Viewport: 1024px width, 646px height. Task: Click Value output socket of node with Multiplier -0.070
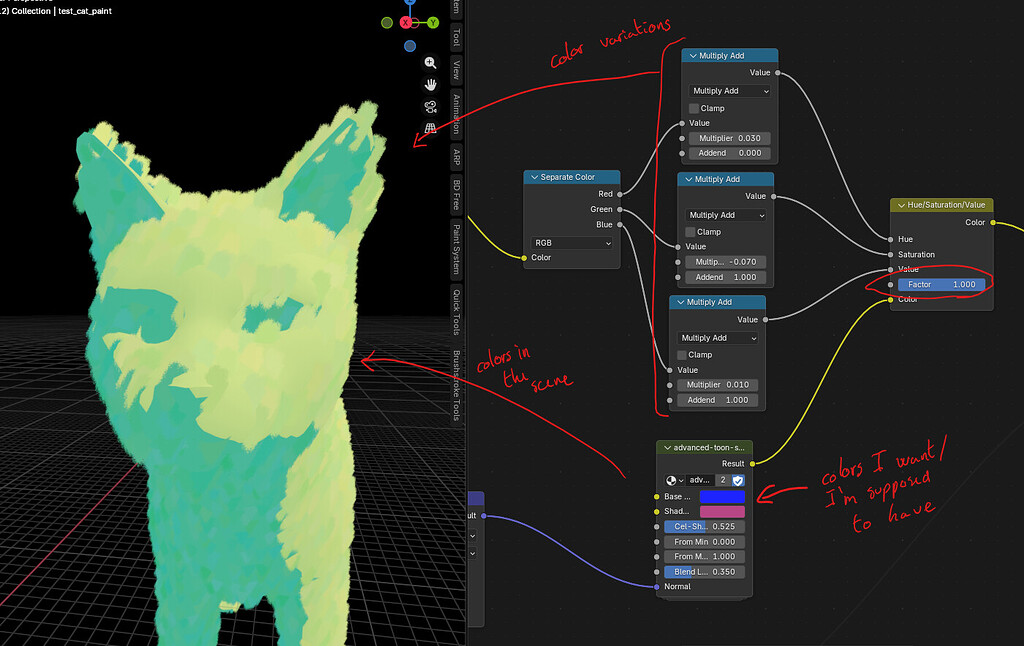(773, 196)
